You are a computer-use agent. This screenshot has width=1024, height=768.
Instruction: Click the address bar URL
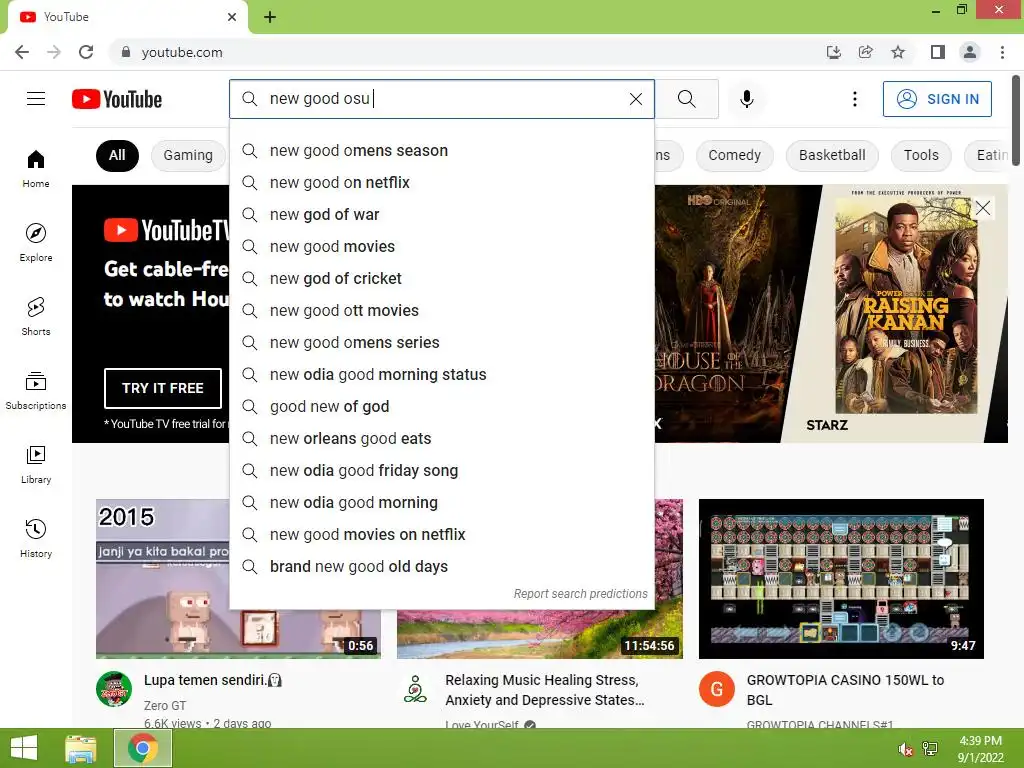point(182,52)
